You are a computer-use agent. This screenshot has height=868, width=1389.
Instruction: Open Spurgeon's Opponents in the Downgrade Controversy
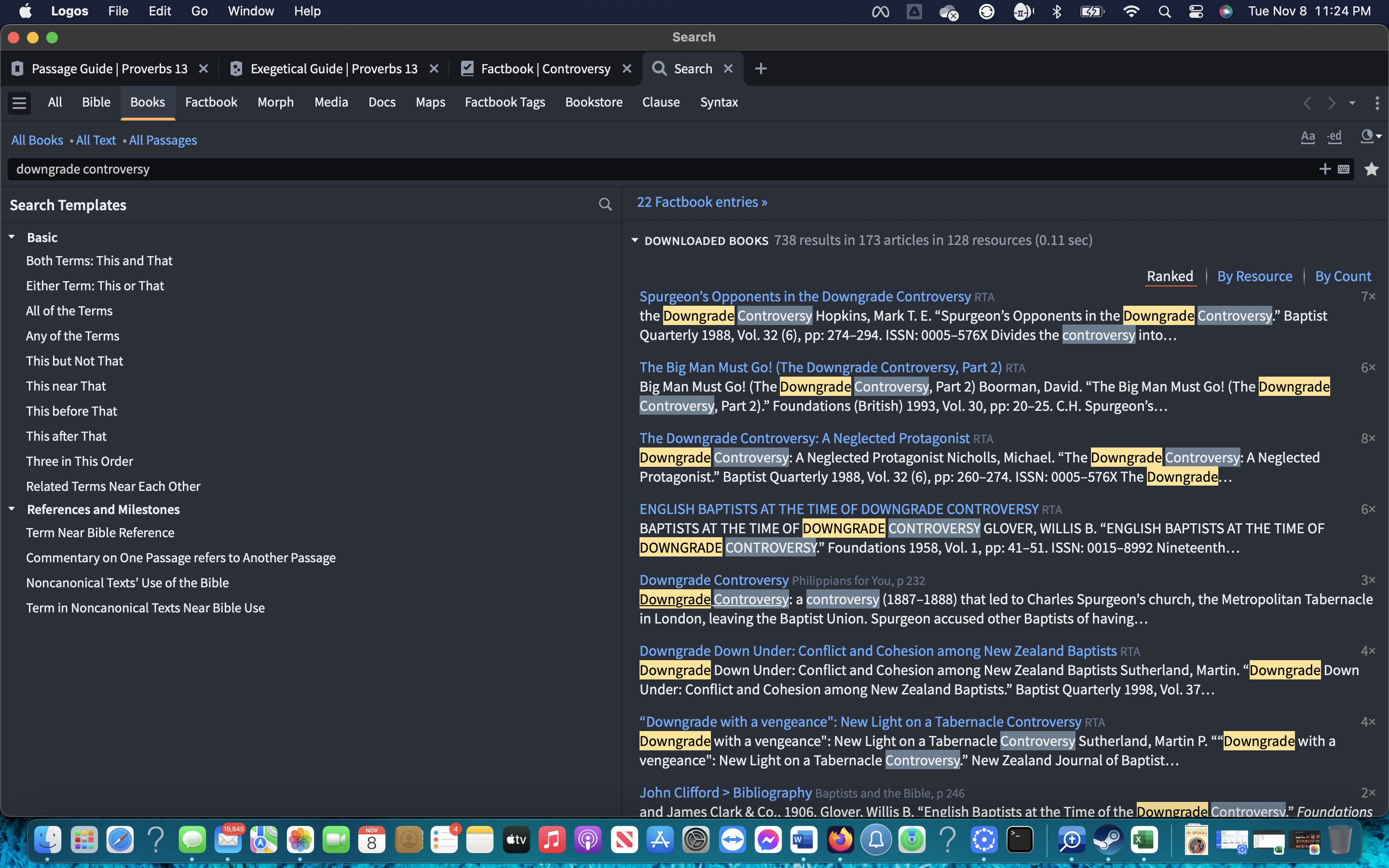pyautogui.click(x=804, y=297)
